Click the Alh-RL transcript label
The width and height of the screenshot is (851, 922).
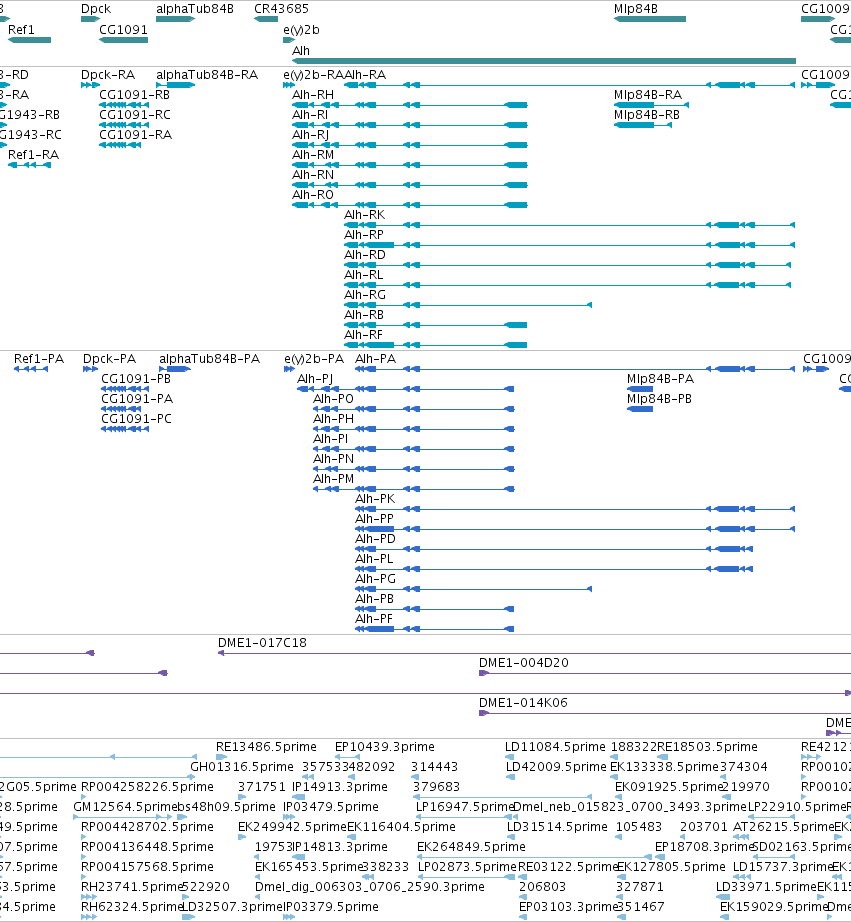point(363,275)
